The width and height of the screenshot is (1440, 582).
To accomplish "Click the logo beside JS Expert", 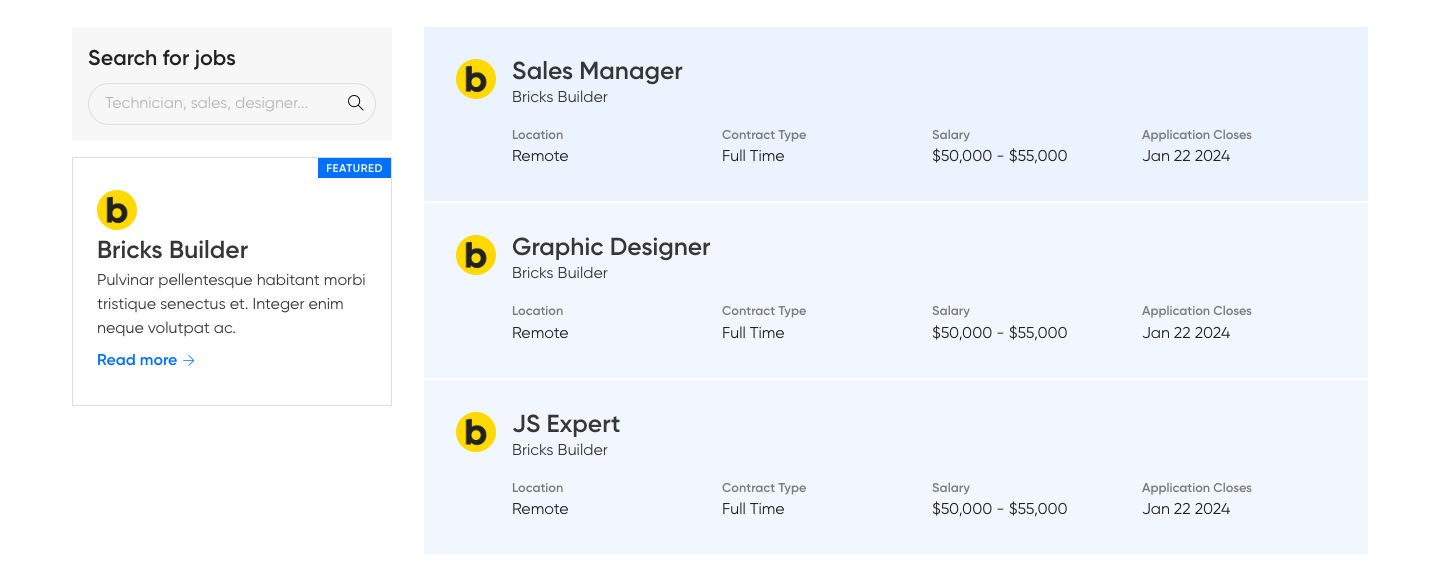I will [476, 432].
